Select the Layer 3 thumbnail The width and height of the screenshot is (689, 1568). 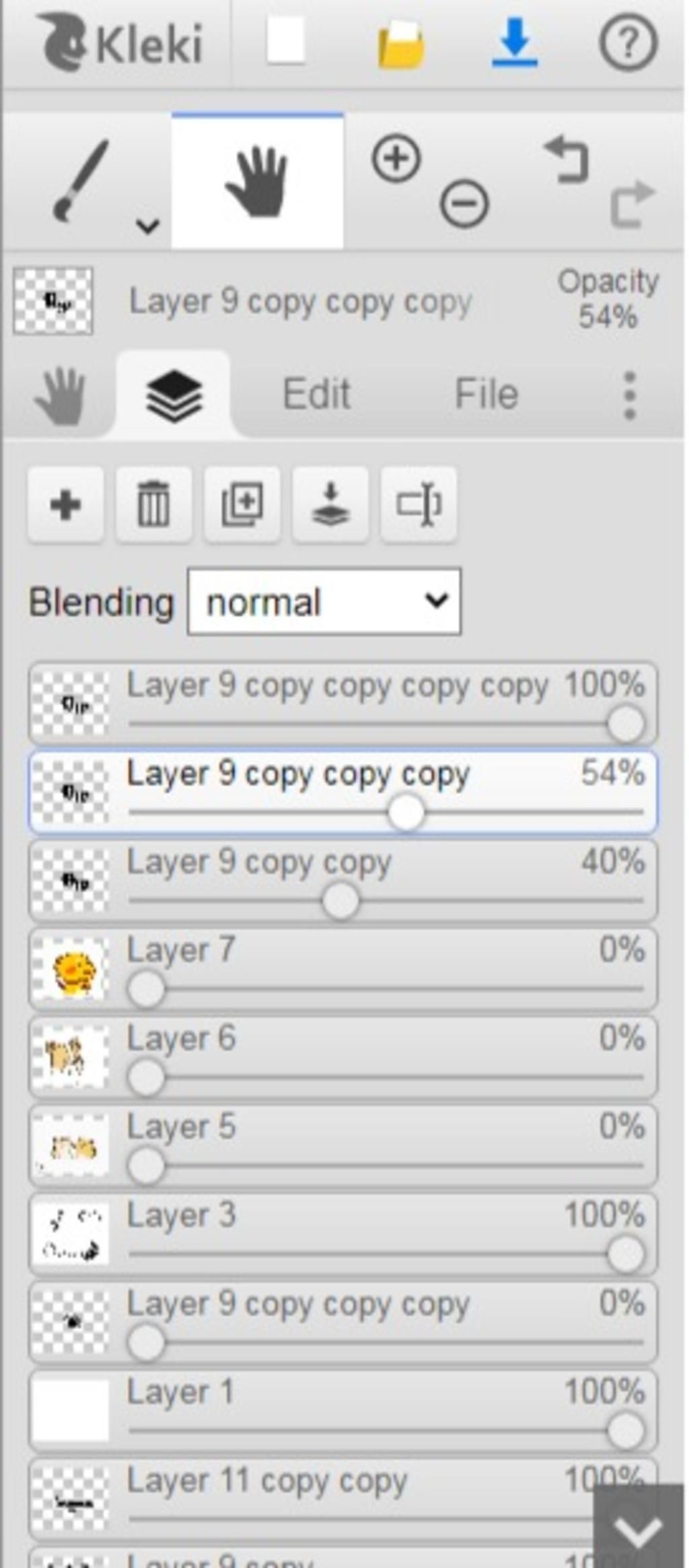point(71,1233)
